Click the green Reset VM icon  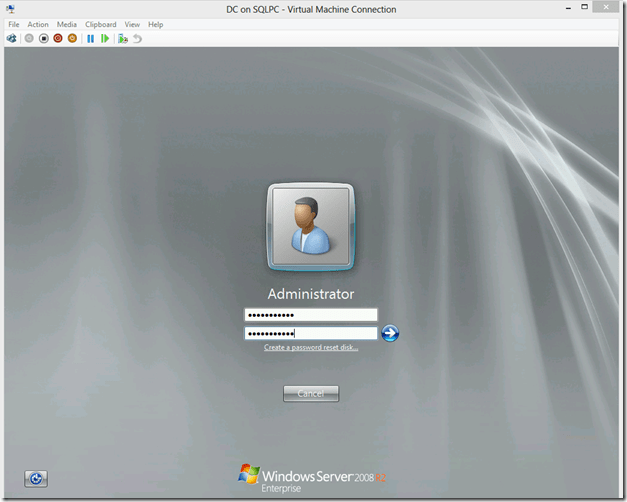105,38
